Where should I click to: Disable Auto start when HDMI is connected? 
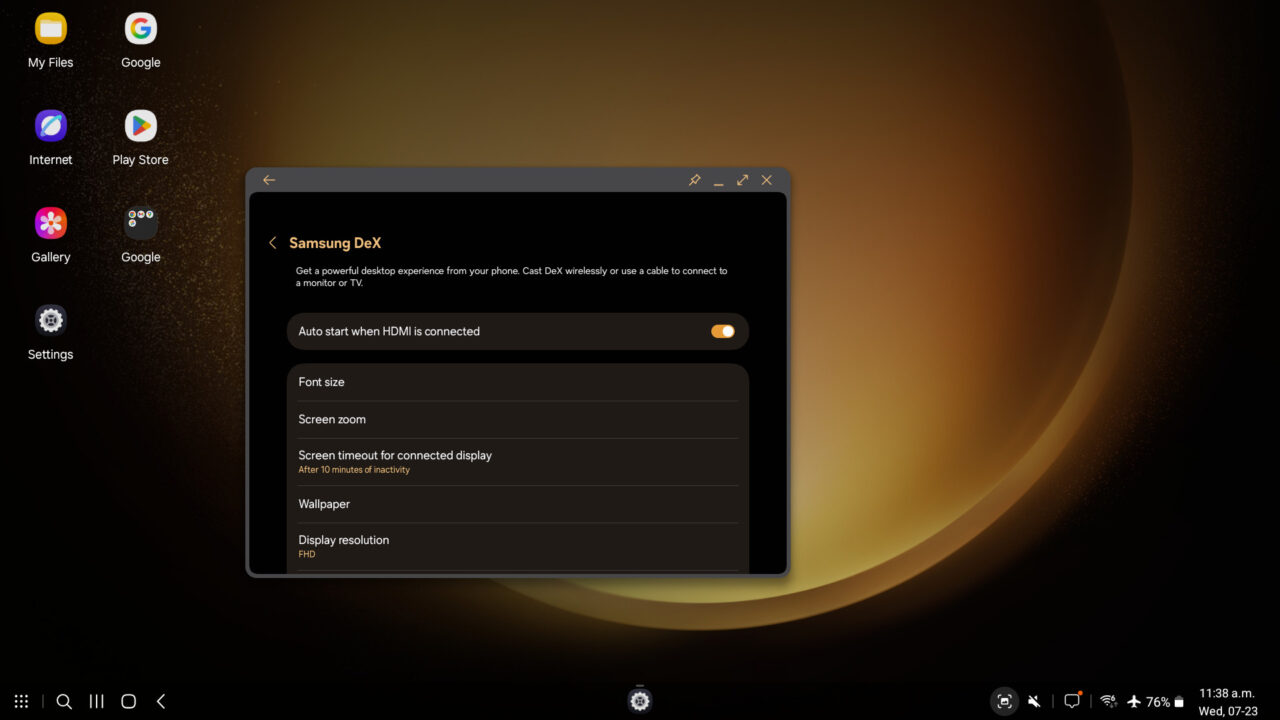pos(722,331)
